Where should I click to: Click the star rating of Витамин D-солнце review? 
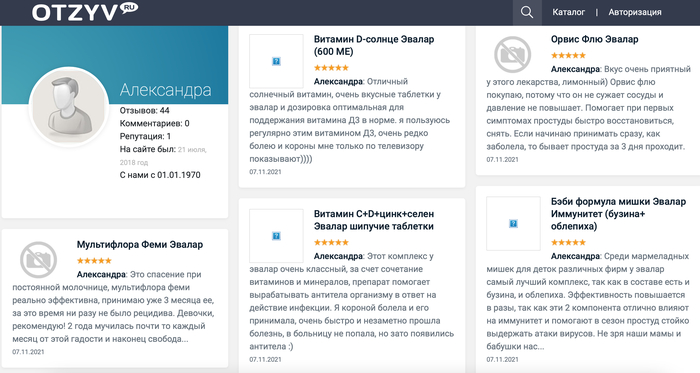[331, 68]
